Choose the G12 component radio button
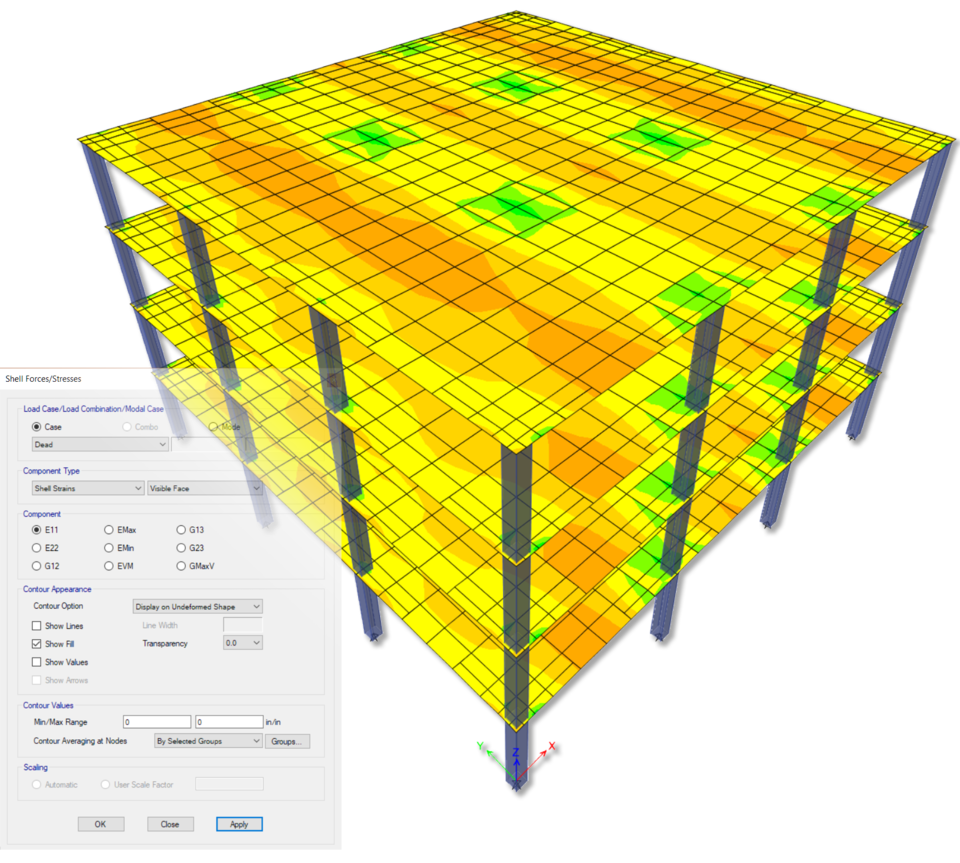The height and width of the screenshot is (863, 960). (37, 566)
